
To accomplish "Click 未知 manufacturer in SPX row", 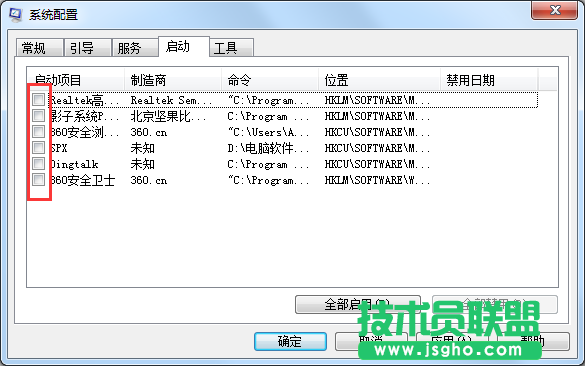I will pyautogui.click(x=143, y=148).
